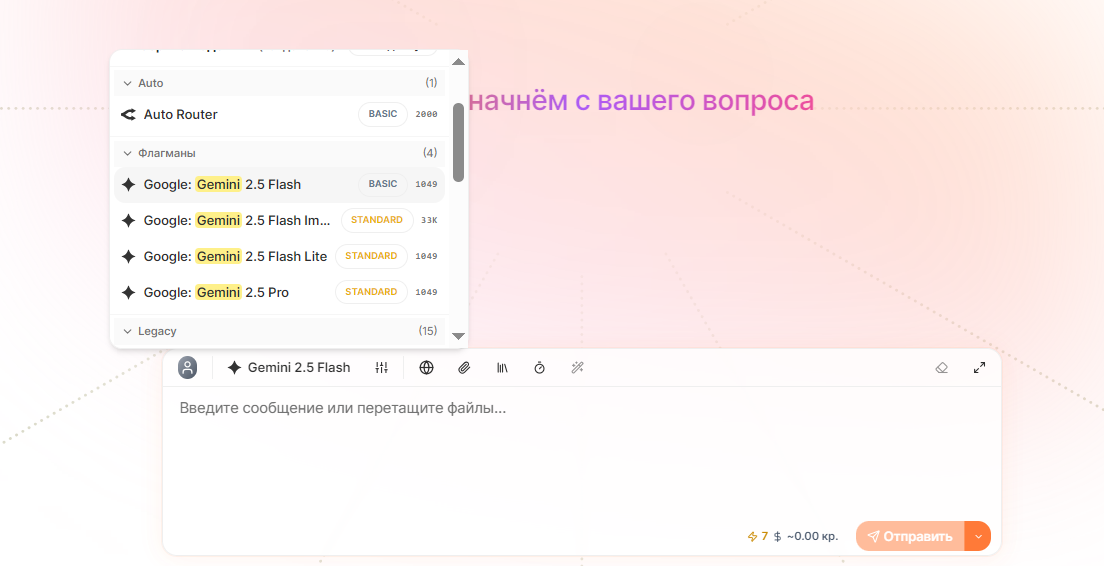Click the model list scroll up arrow
1104x566 pixels.
(458, 62)
